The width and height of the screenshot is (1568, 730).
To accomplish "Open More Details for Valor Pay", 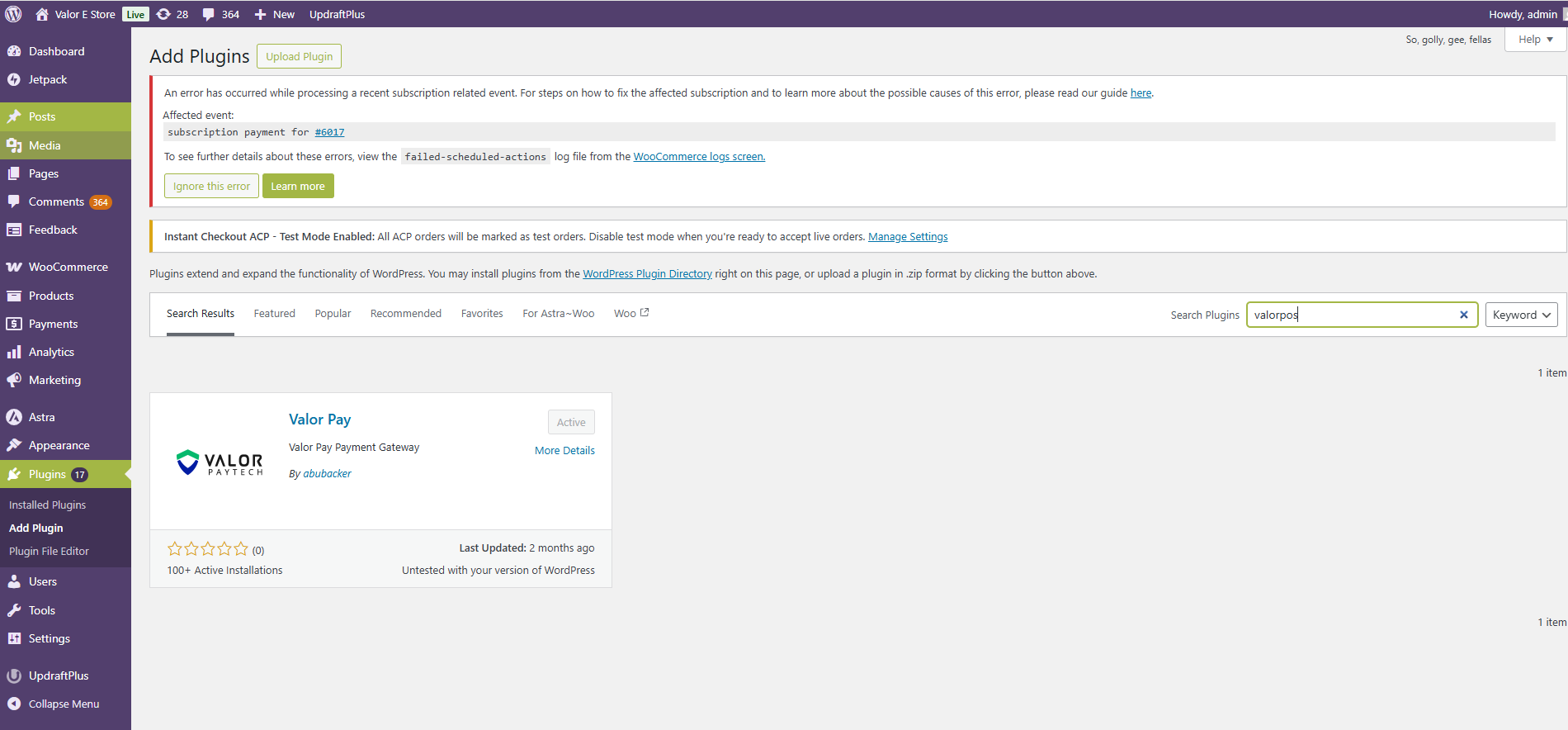I will [564, 451].
